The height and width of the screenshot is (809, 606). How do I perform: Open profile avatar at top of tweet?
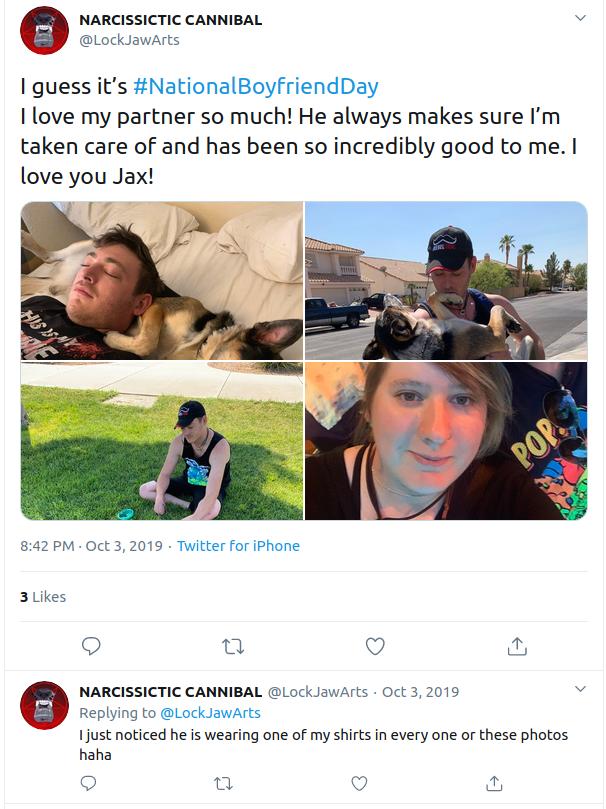click(44, 30)
